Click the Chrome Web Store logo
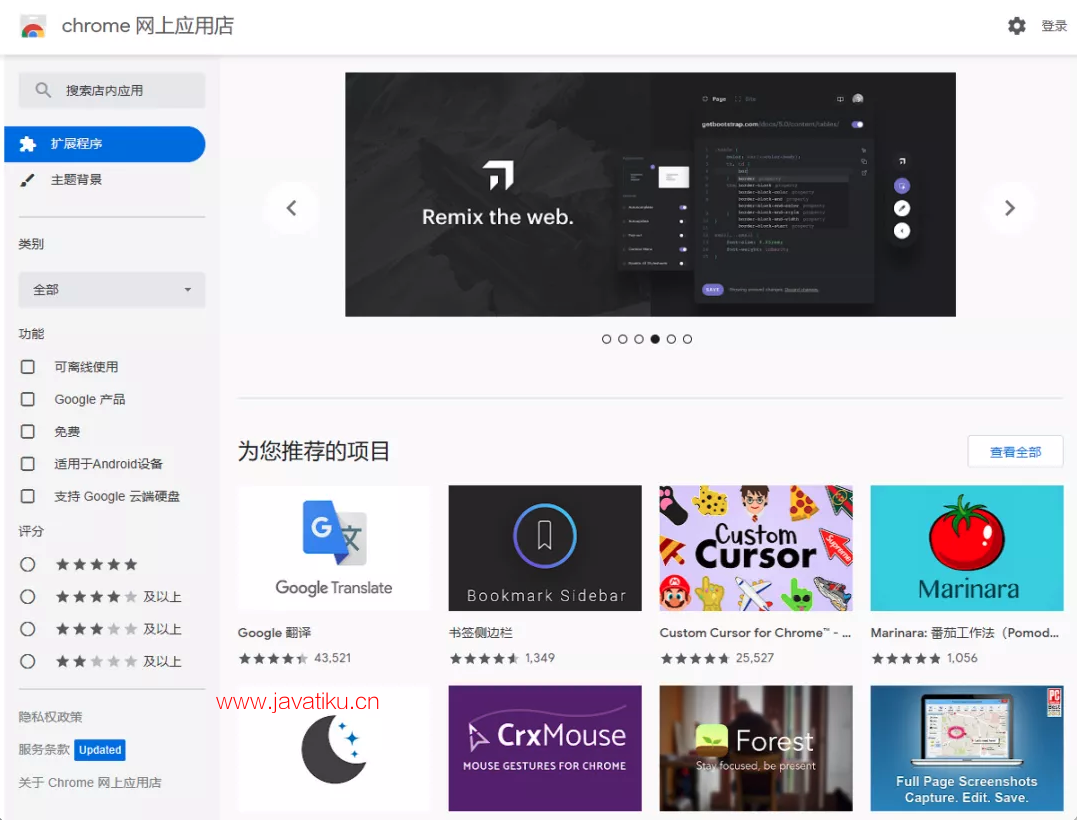Screen dimensions: 1077x820 point(33,27)
